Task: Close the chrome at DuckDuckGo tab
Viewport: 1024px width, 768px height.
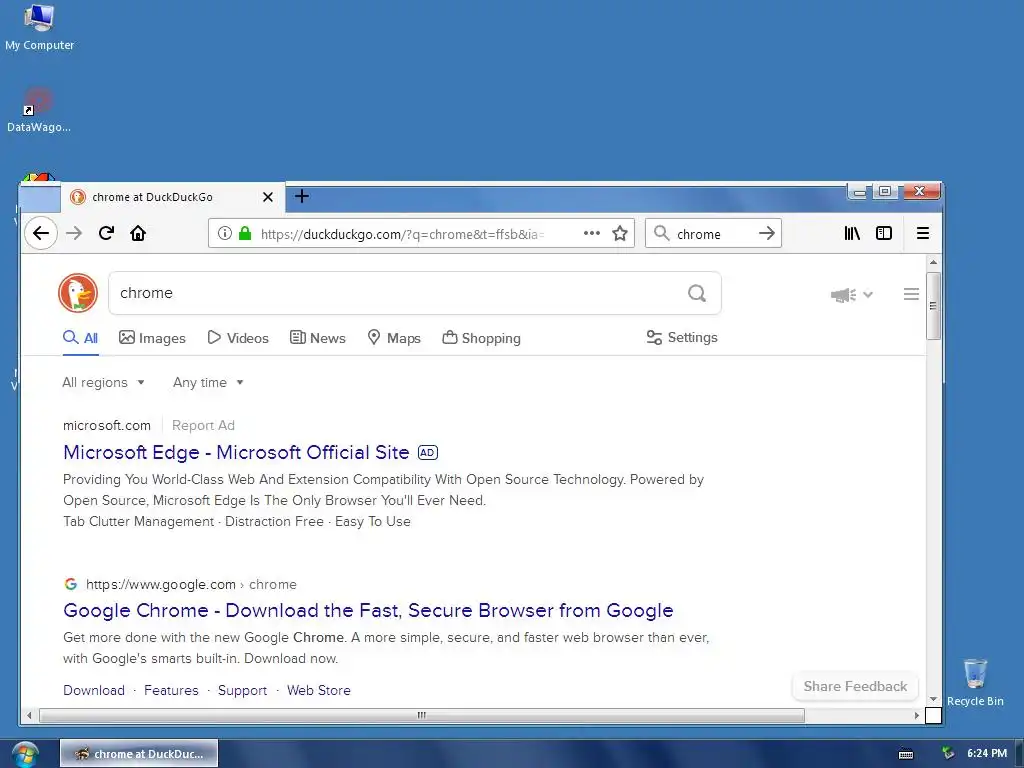Action: pyautogui.click(x=268, y=197)
